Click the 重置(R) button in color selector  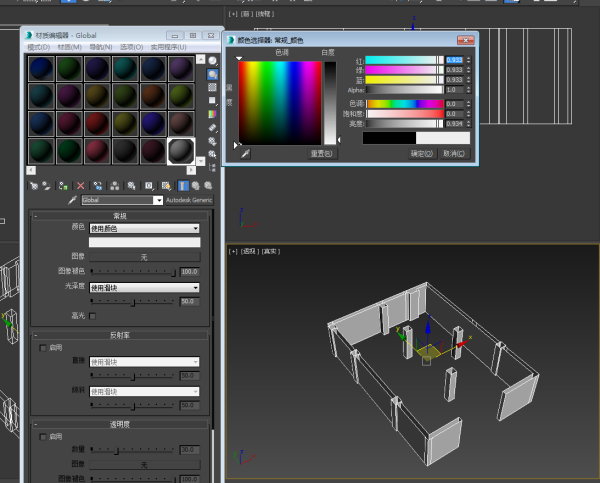(x=321, y=154)
